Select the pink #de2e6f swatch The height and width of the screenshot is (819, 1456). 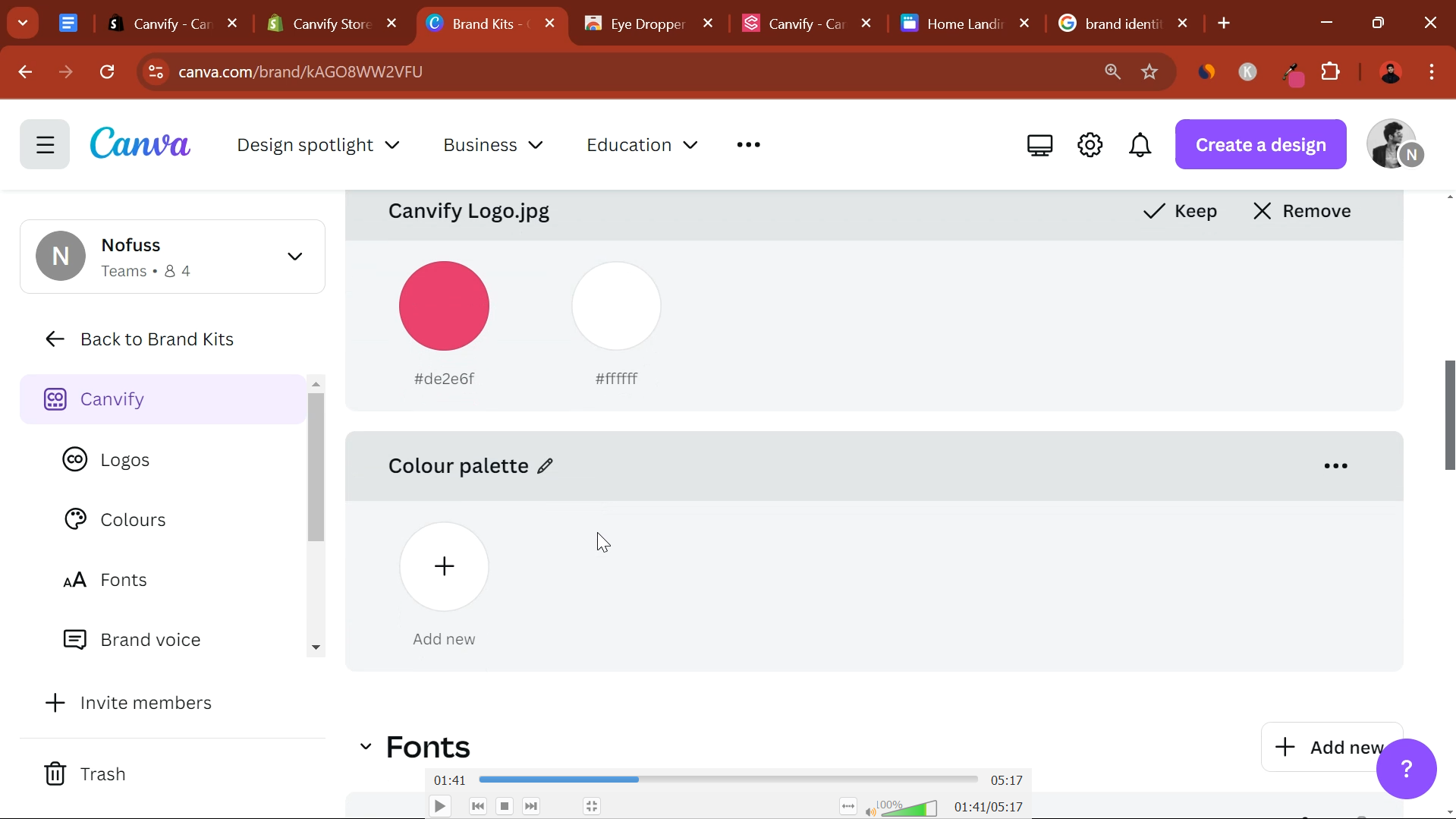[x=444, y=306]
